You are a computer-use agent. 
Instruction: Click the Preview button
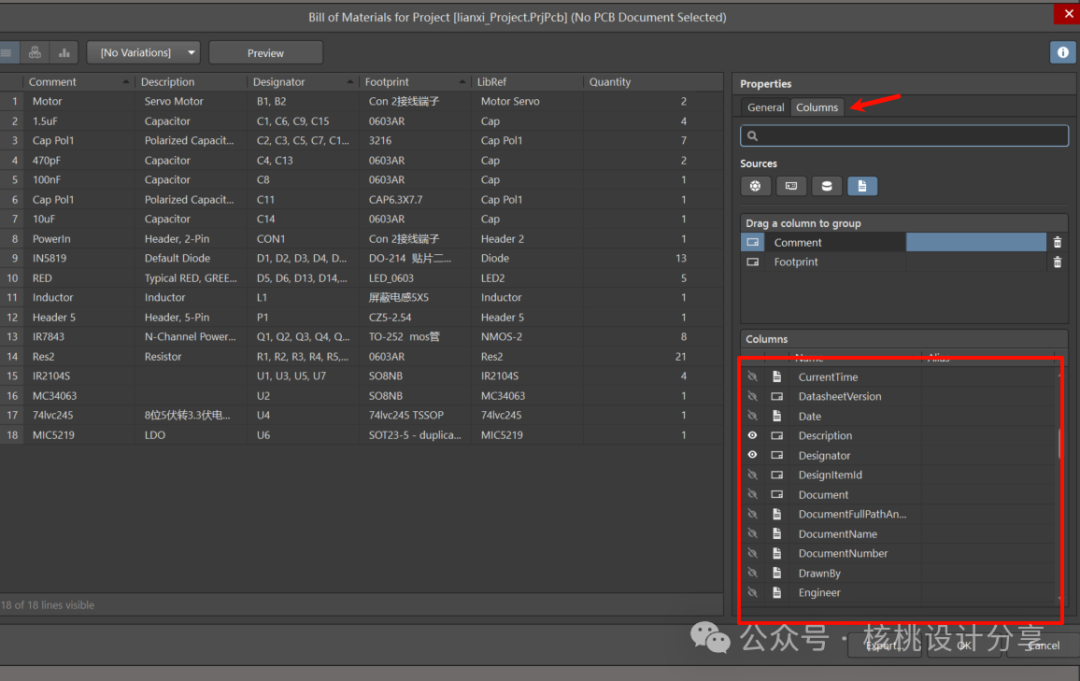click(265, 53)
